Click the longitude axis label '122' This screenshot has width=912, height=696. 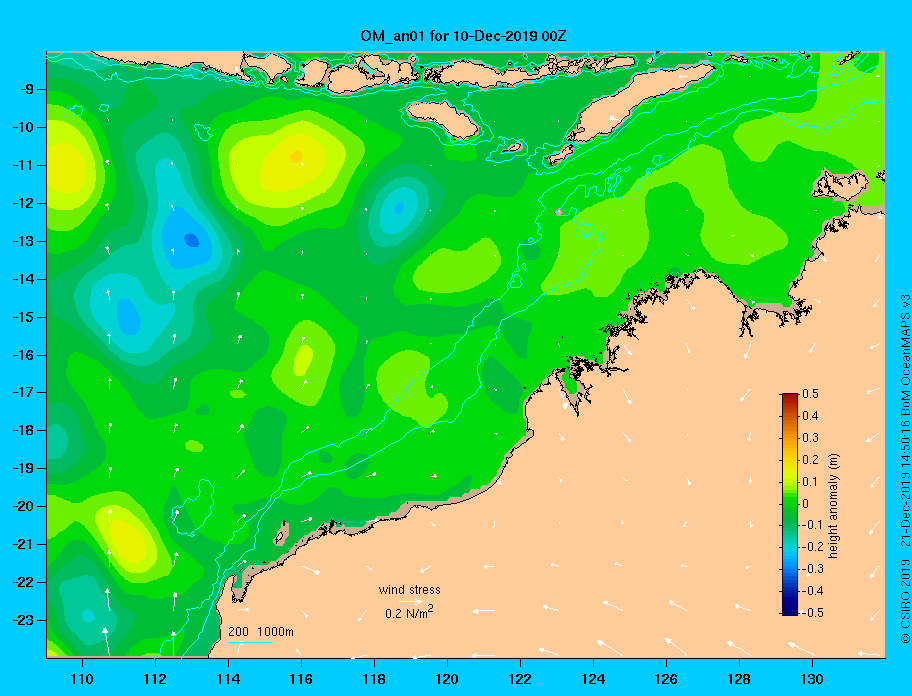(x=520, y=679)
